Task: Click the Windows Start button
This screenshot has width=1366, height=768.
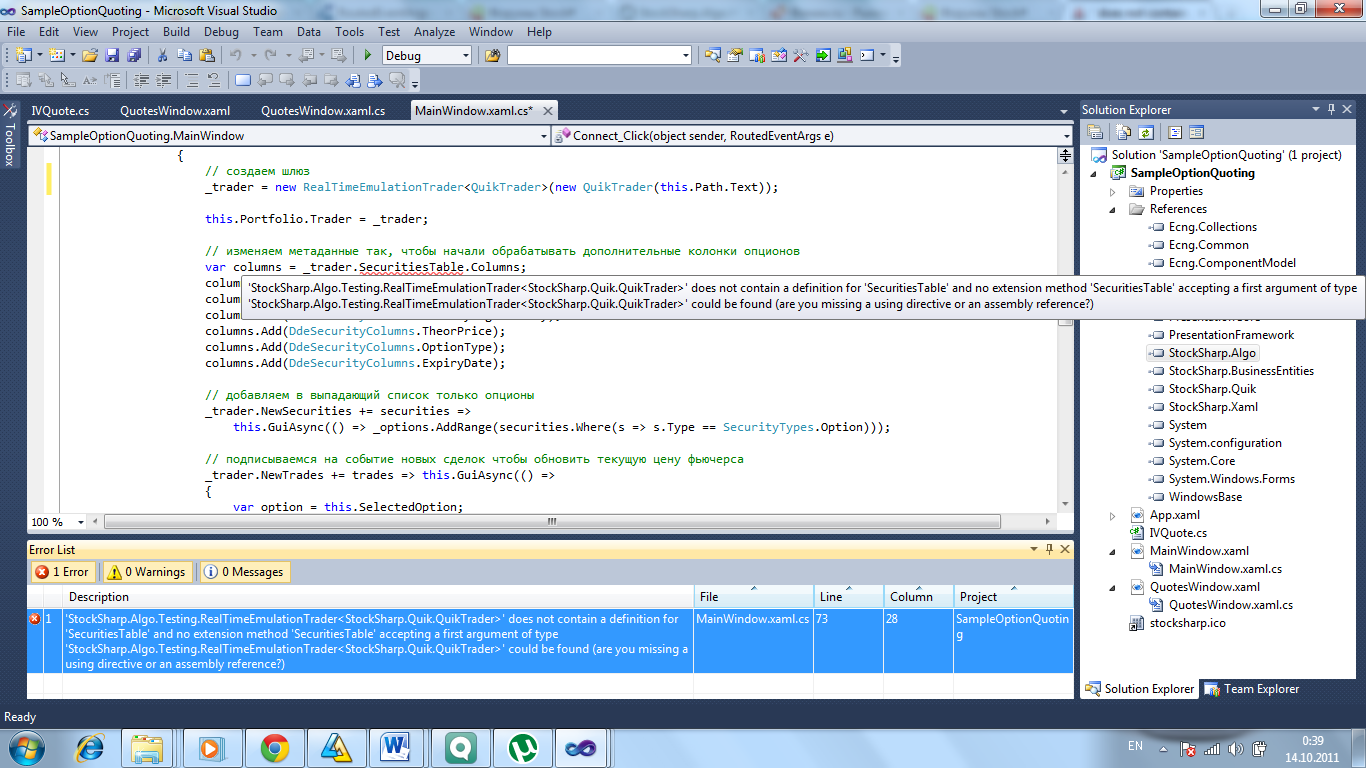Action: [27, 747]
